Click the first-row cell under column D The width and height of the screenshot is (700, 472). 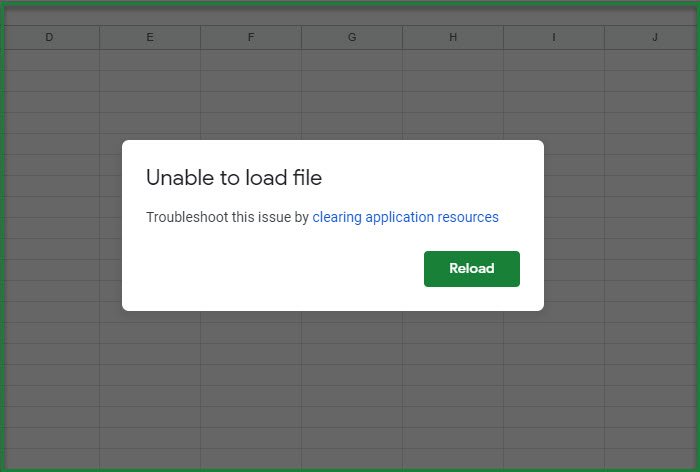(x=49, y=59)
